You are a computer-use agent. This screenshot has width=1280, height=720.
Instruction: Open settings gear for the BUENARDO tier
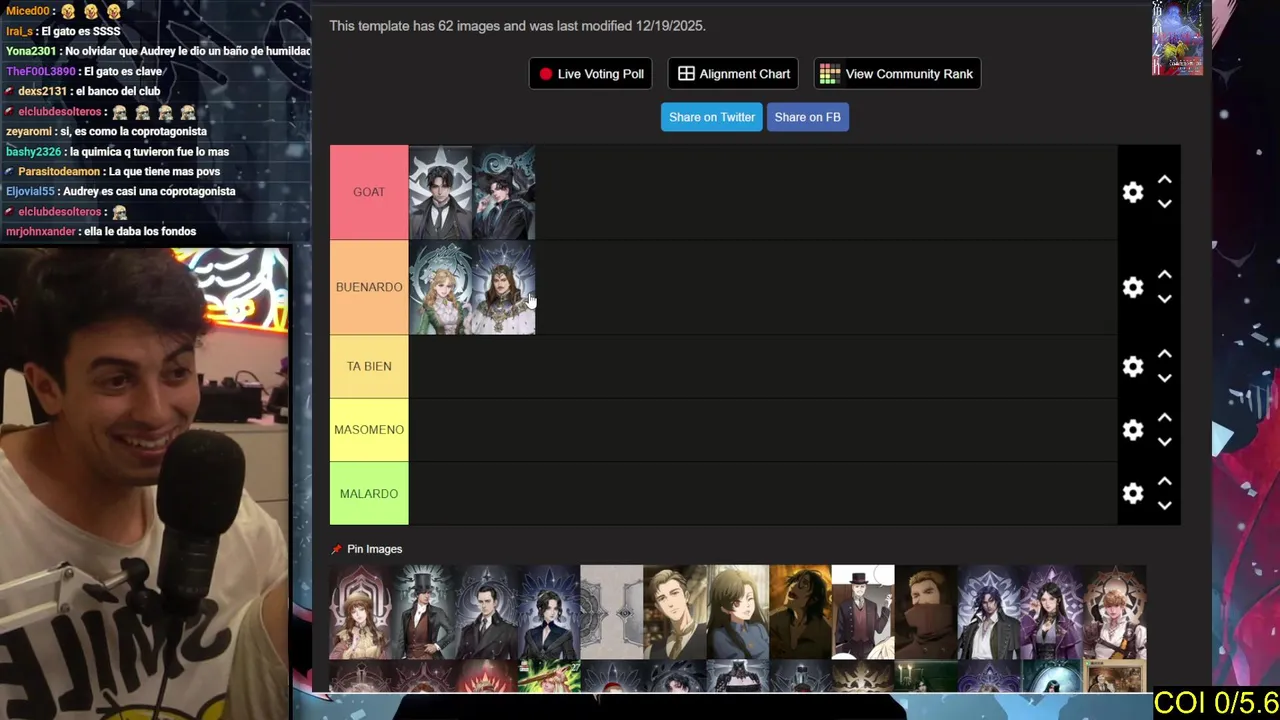[1132, 287]
